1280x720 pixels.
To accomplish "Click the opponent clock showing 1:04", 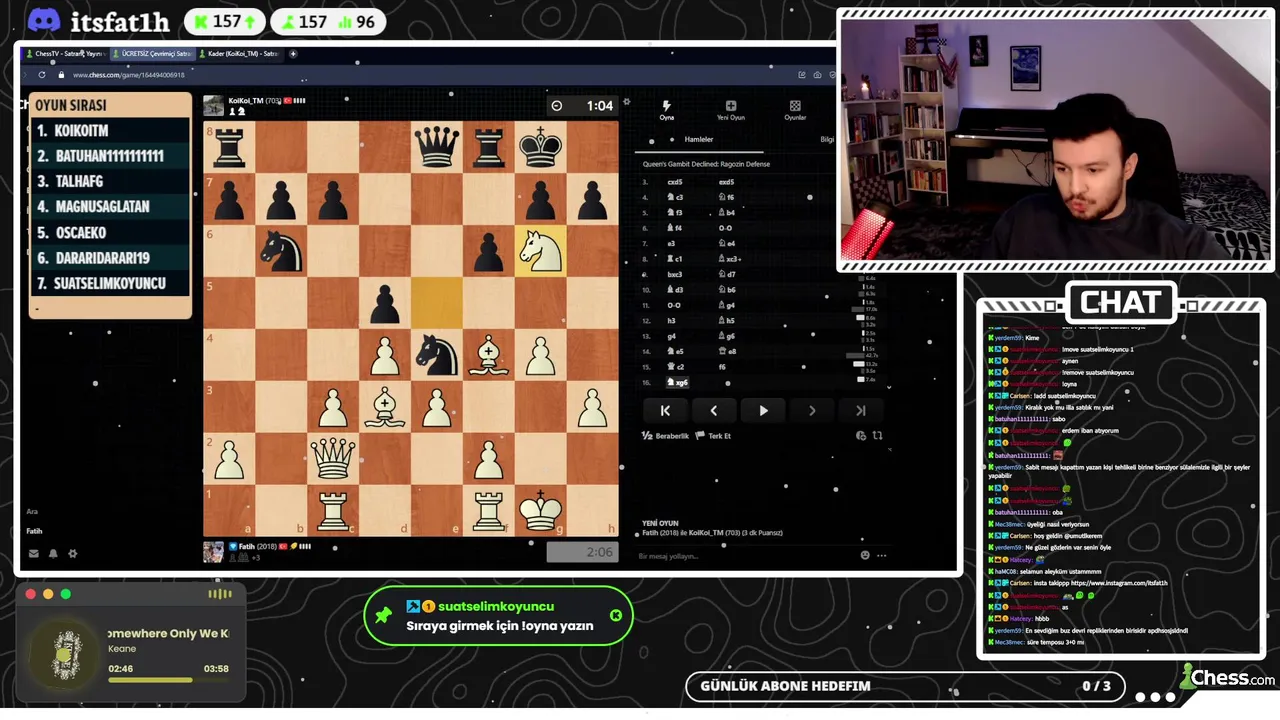I will pyautogui.click(x=582, y=106).
